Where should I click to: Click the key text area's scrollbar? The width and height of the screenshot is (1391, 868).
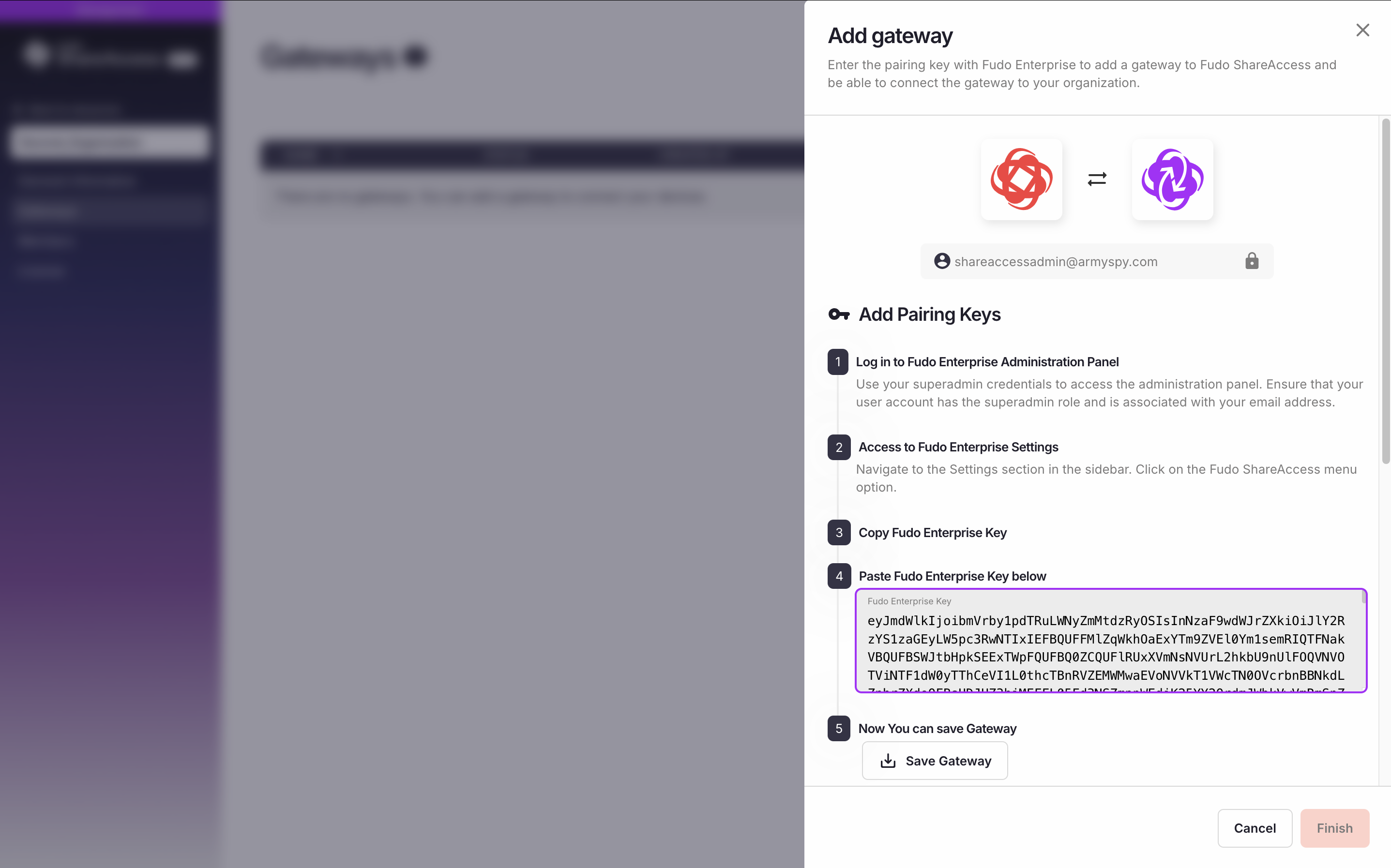click(1363, 598)
